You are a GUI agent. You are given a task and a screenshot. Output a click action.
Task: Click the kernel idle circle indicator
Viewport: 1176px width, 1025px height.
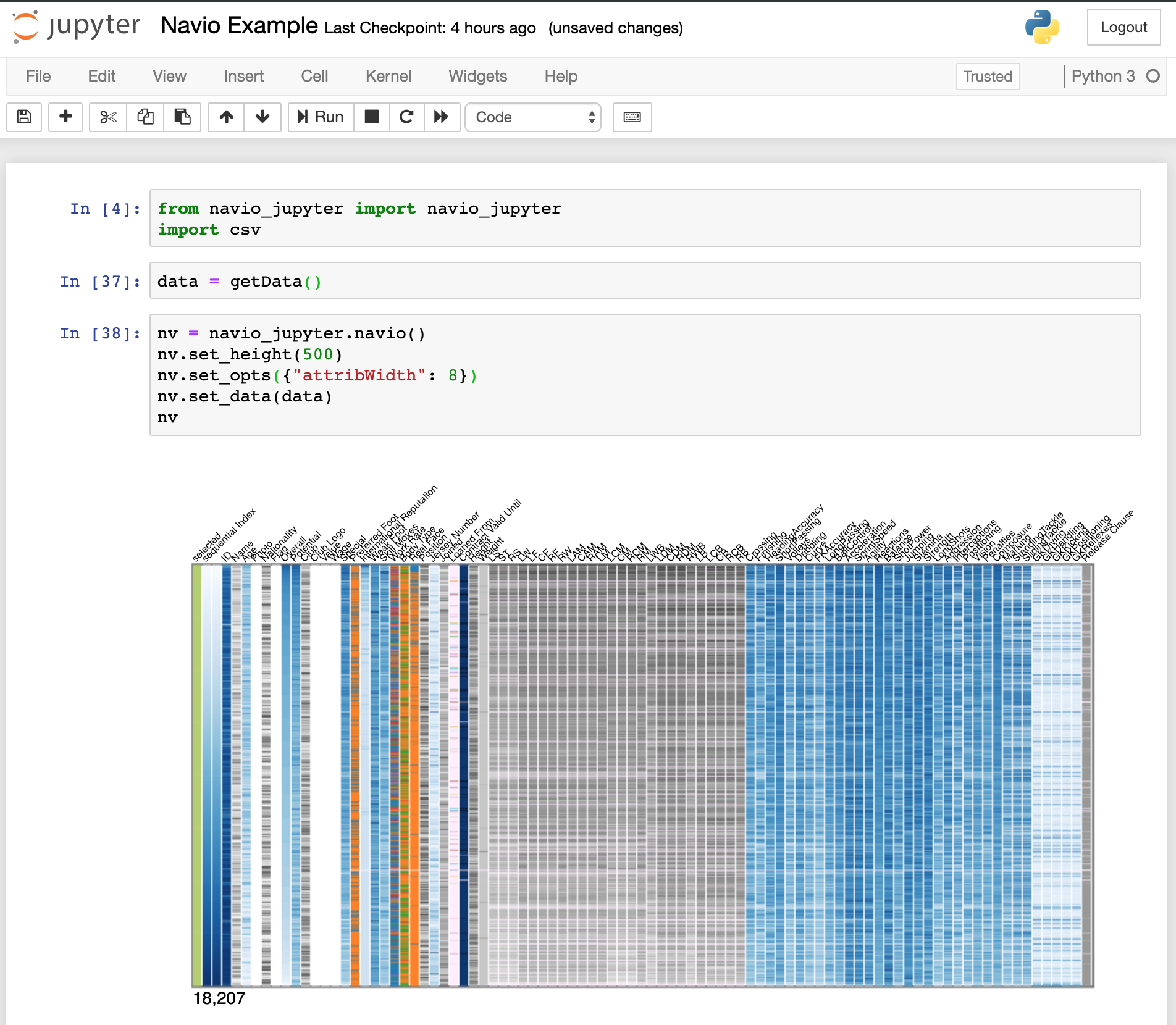click(x=1153, y=76)
